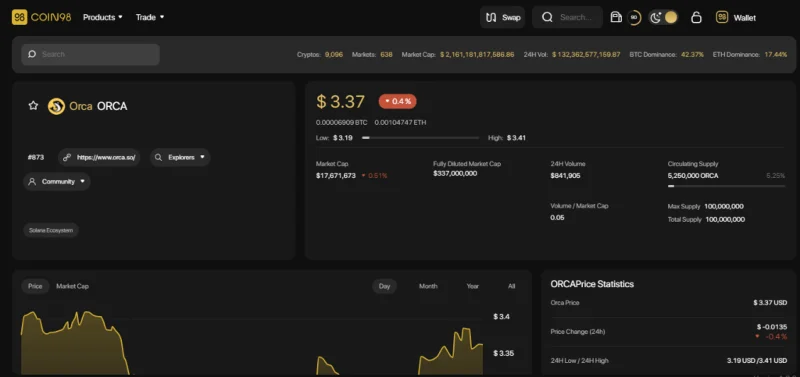
Task: Select the Year chart range
Action: pos(473,286)
